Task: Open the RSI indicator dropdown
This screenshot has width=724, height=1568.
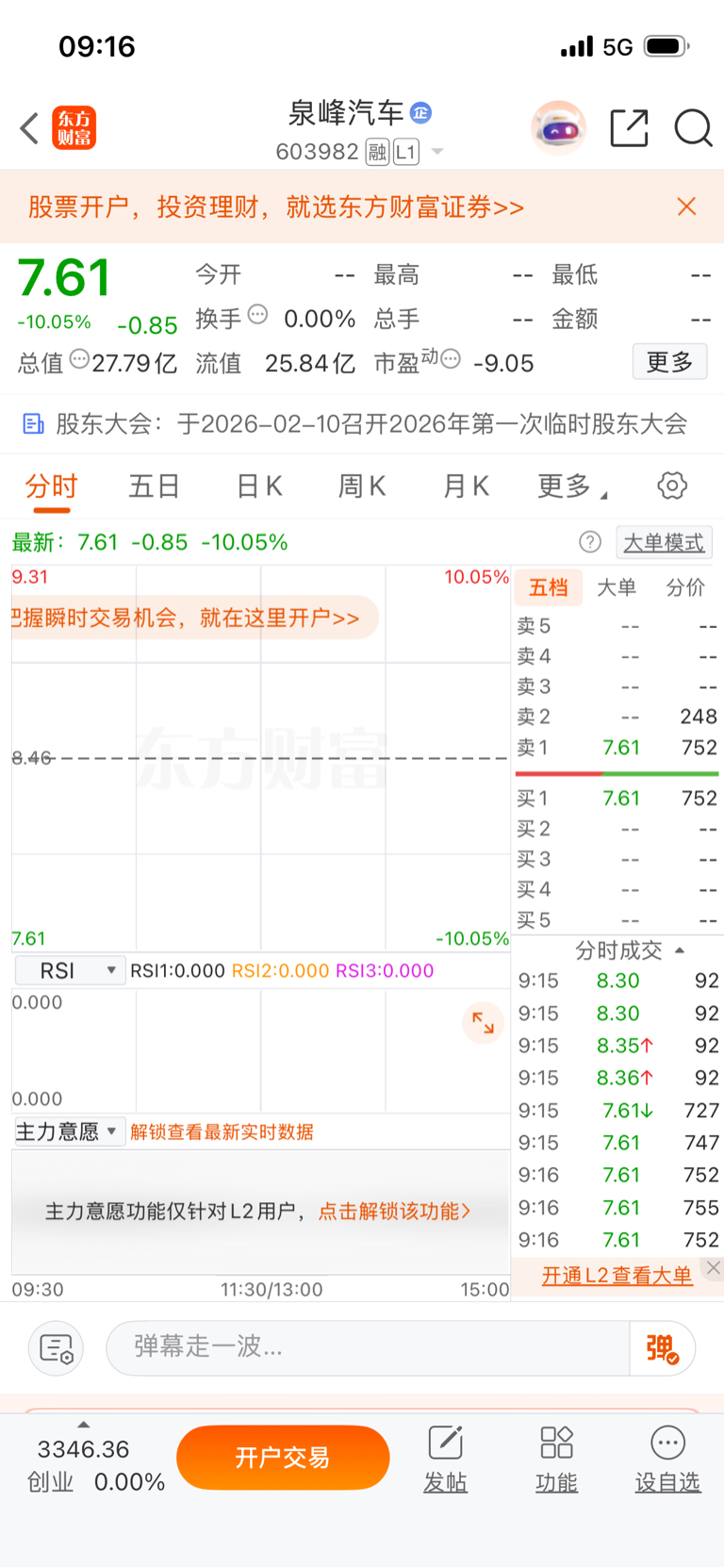Action: coord(70,971)
